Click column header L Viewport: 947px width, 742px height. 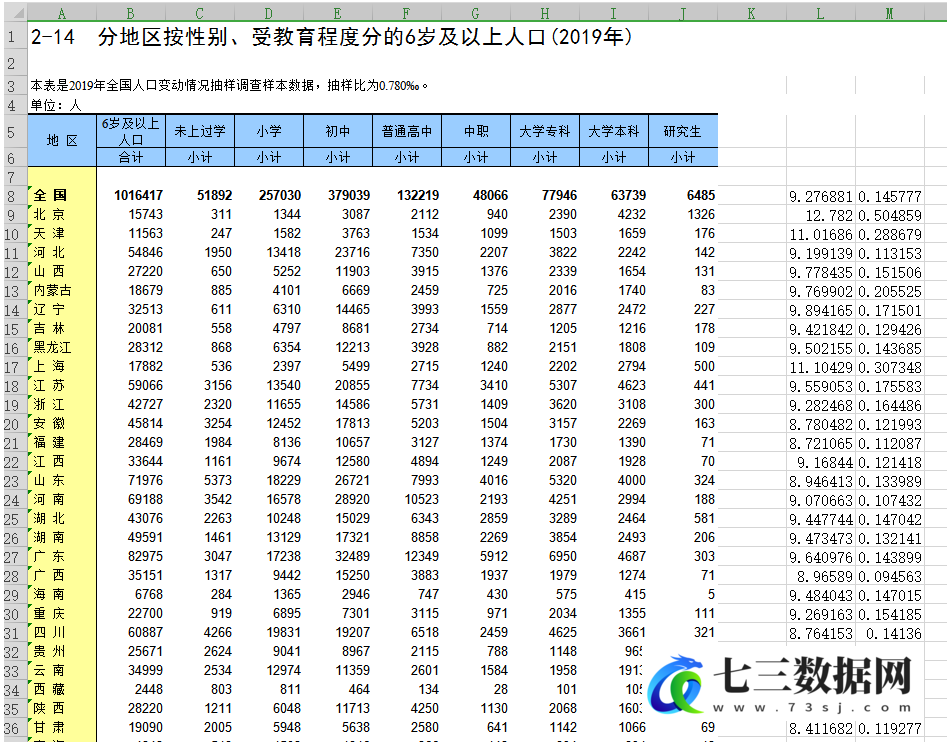(820, 13)
